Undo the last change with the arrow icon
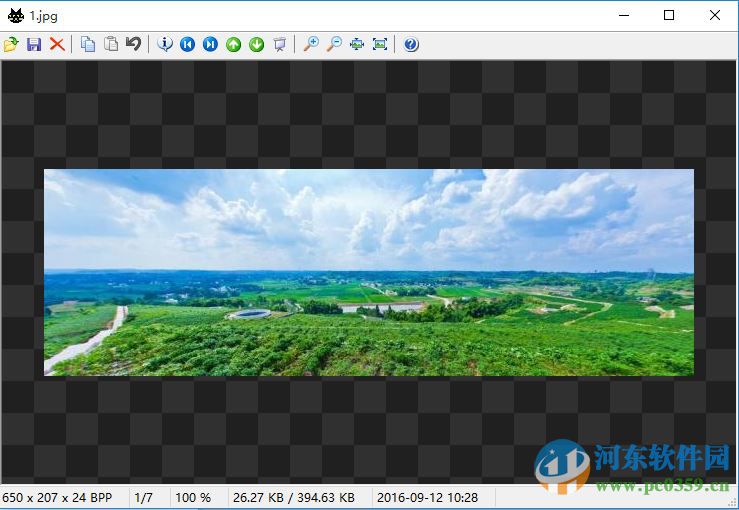Image resolution: width=739 pixels, height=510 pixels. (134, 44)
